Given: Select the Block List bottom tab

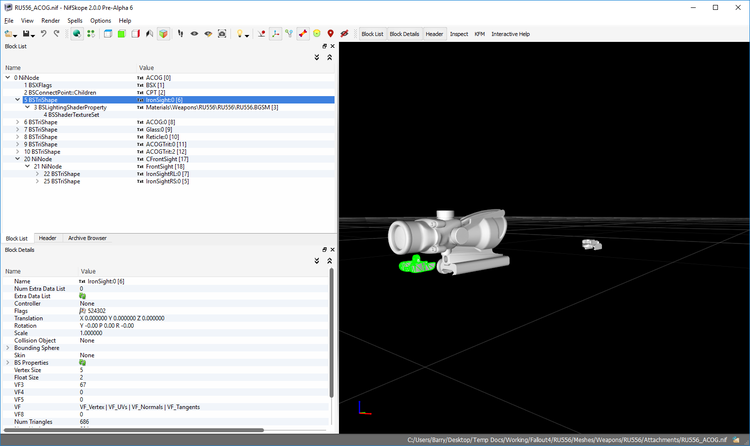Looking at the screenshot, I should (17, 238).
